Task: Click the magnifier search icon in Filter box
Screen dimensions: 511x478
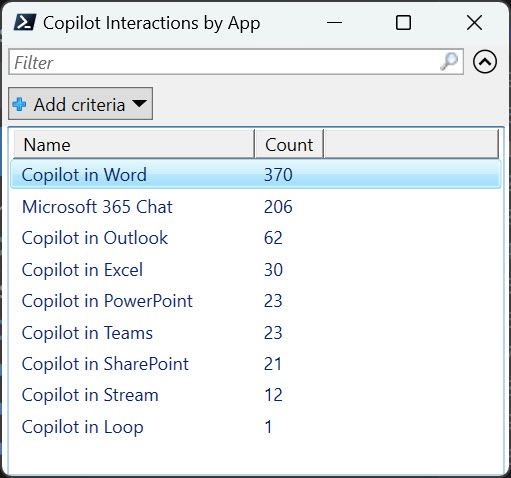Action: coord(449,62)
